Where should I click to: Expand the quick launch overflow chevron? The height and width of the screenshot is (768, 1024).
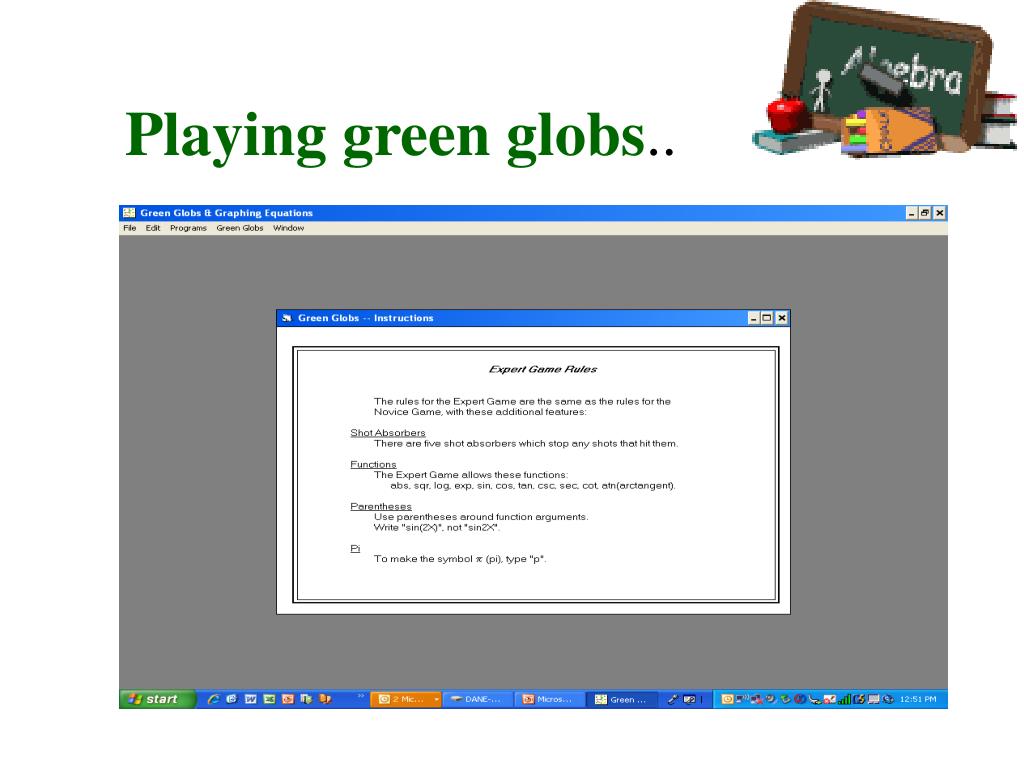[360, 696]
